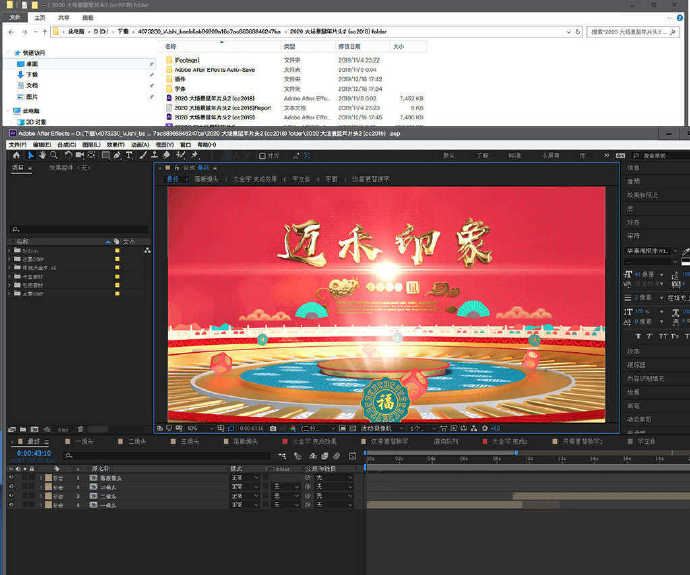Image resolution: width=690 pixels, height=575 pixels.
Task: Hide the 三镜头 layer with its eye toggle
Action: [12, 487]
